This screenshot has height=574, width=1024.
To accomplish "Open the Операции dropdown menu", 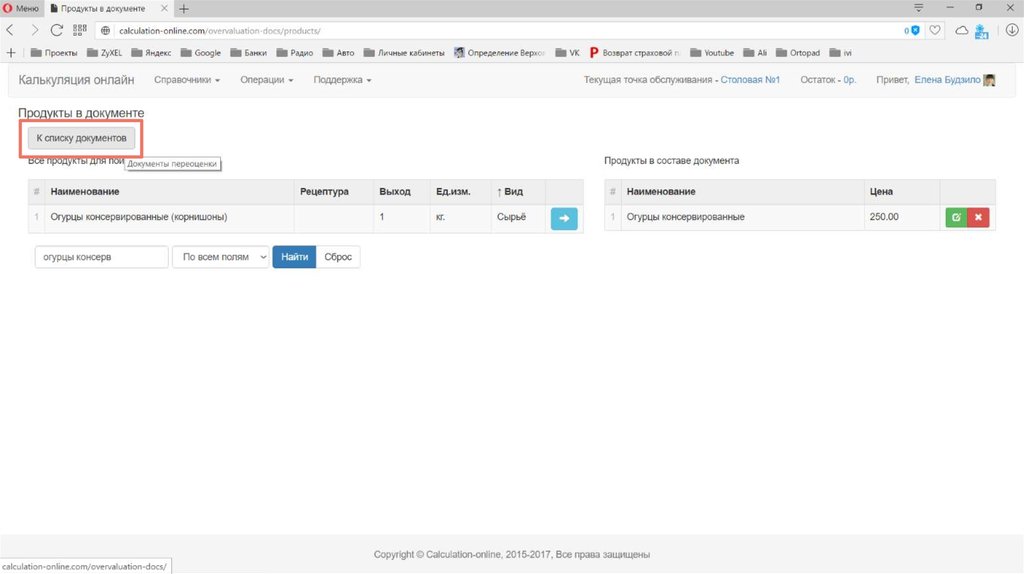I will 266,80.
